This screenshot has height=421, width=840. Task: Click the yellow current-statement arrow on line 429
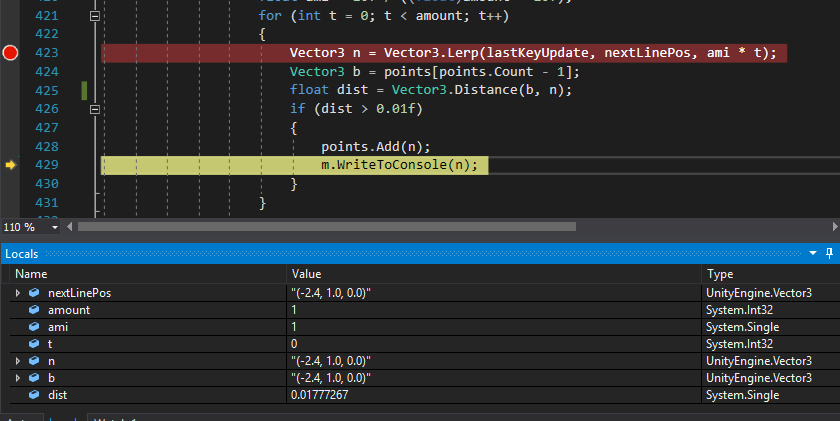point(11,165)
